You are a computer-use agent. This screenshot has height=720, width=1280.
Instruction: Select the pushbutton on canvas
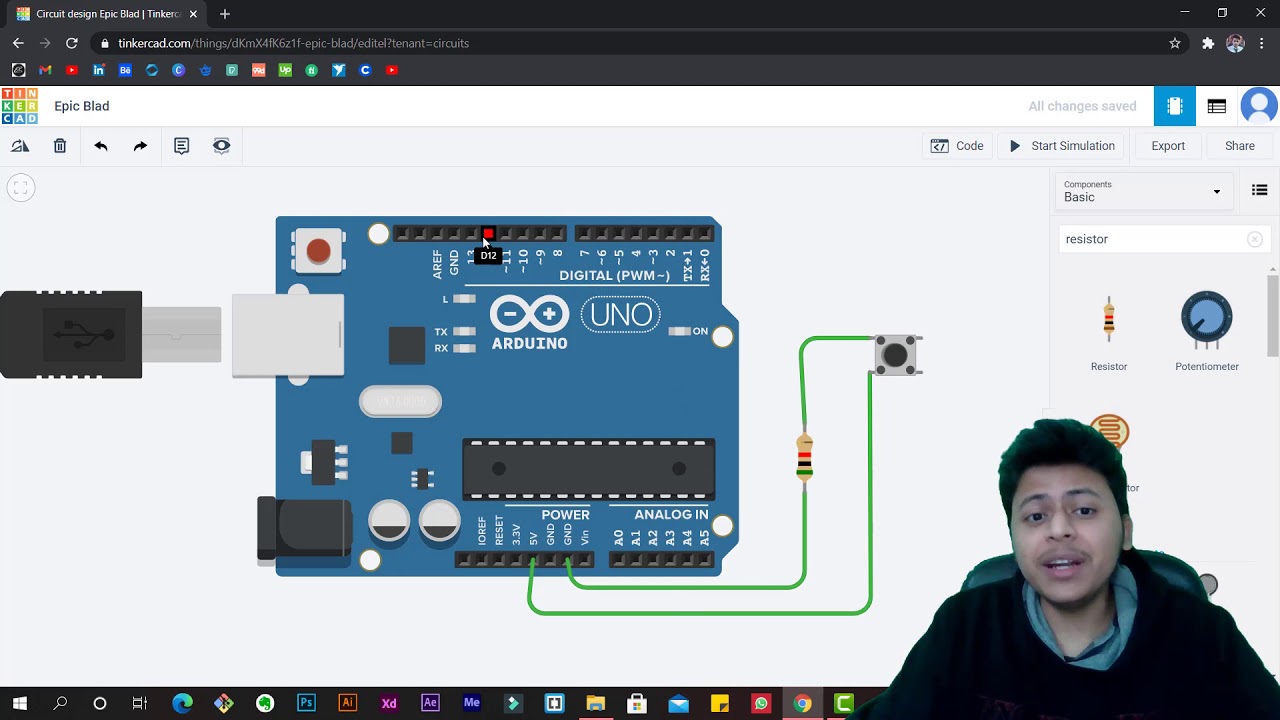[x=896, y=355]
